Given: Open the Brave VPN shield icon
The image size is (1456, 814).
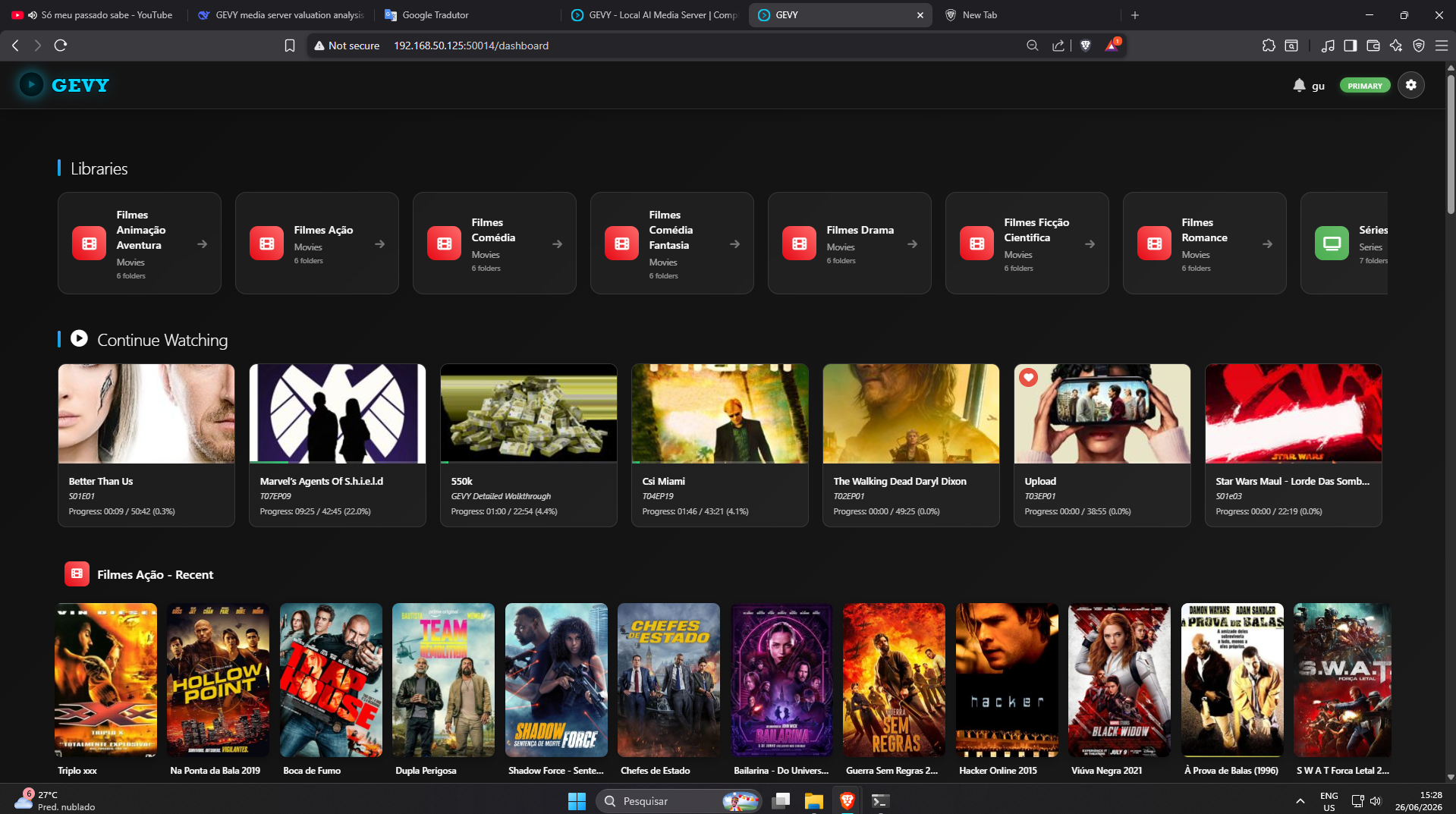Looking at the screenshot, I should tap(1418, 46).
